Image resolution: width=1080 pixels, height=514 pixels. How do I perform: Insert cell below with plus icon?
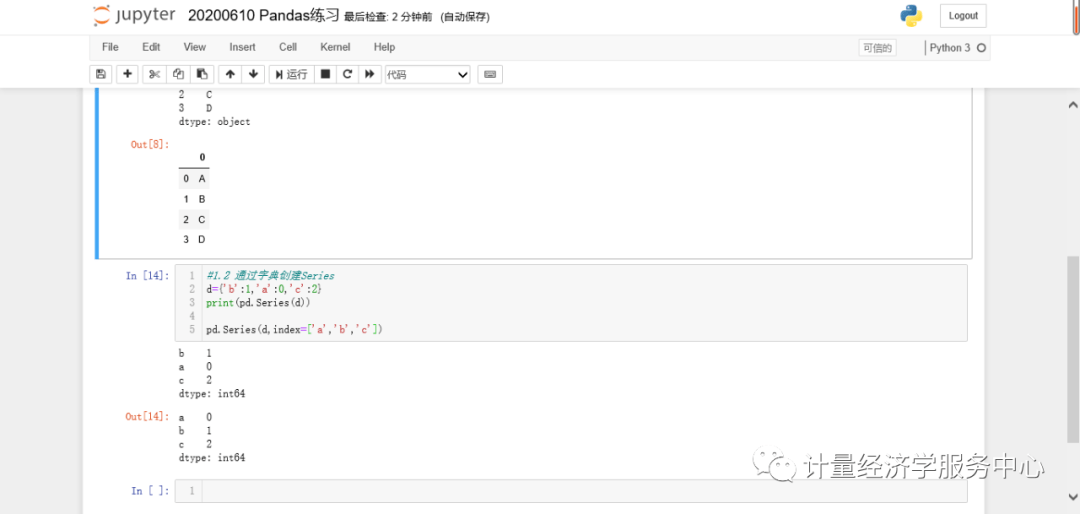tap(127, 74)
